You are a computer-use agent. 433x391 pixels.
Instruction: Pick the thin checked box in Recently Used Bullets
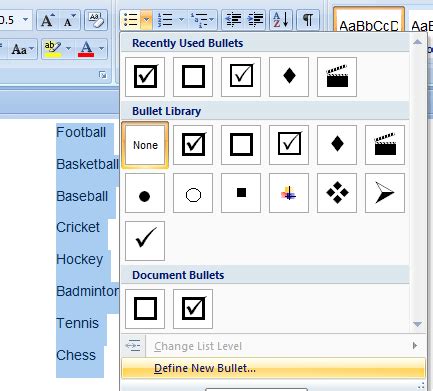(x=241, y=77)
